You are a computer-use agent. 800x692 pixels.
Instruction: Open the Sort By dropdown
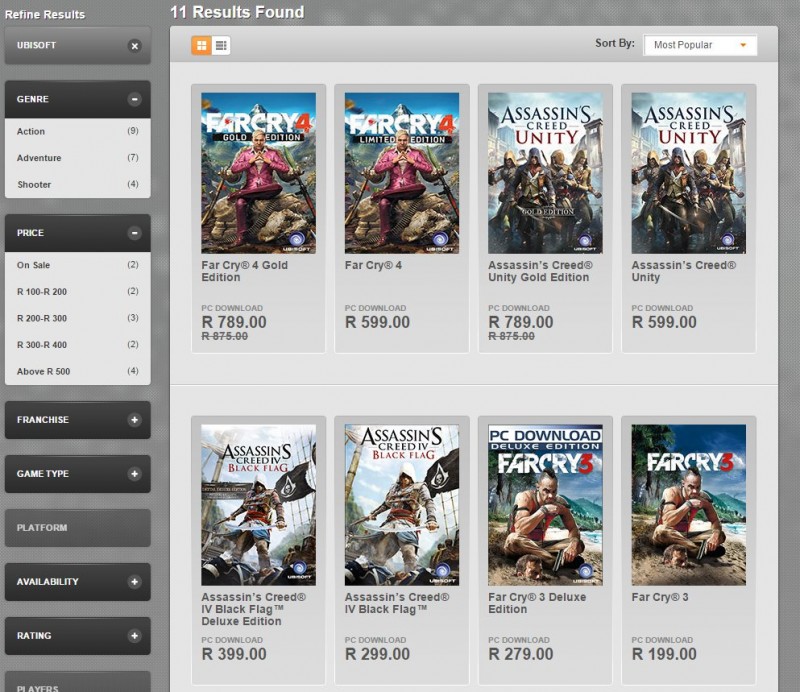pyautogui.click(x=700, y=45)
